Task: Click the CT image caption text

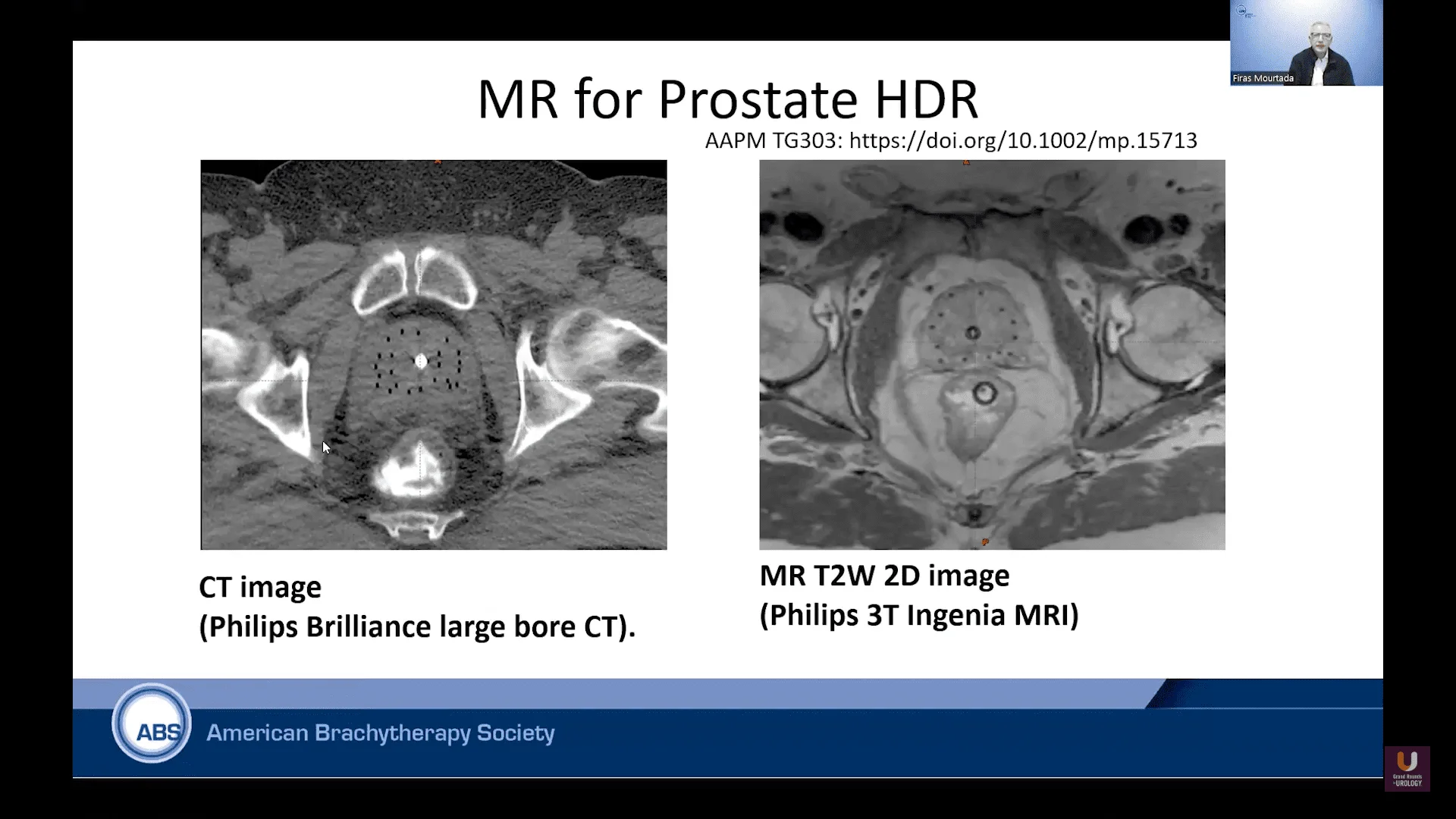Action: (260, 588)
